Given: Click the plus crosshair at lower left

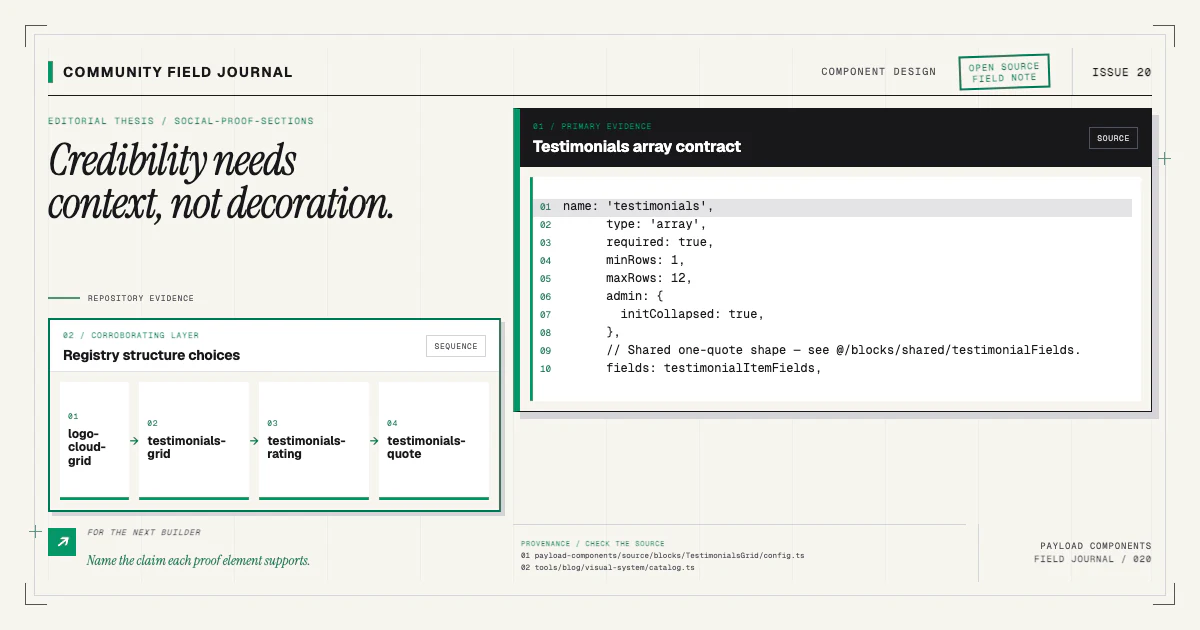Looking at the screenshot, I should coord(36,532).
